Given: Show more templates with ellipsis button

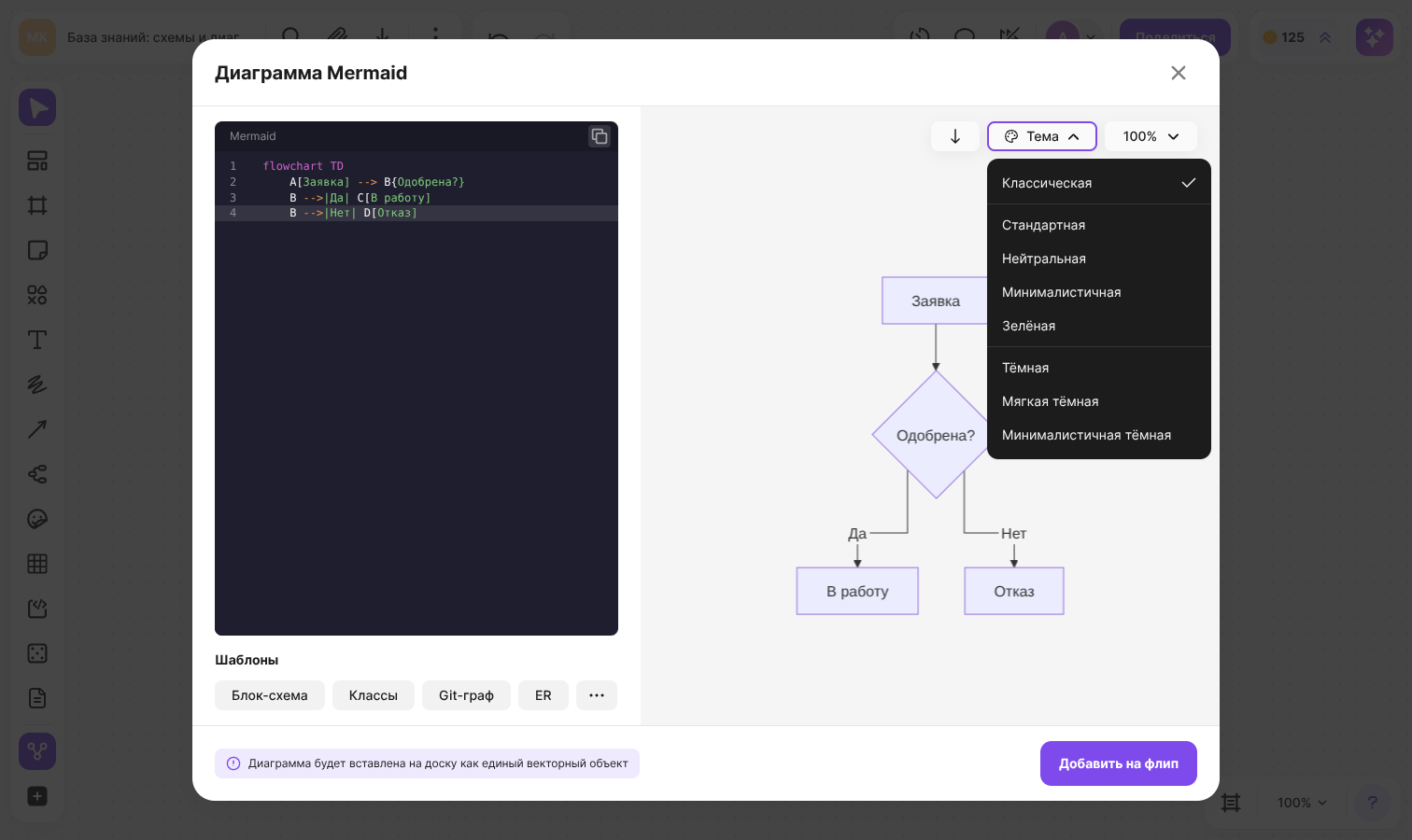Looking at the screenshot, I should 597,695.
